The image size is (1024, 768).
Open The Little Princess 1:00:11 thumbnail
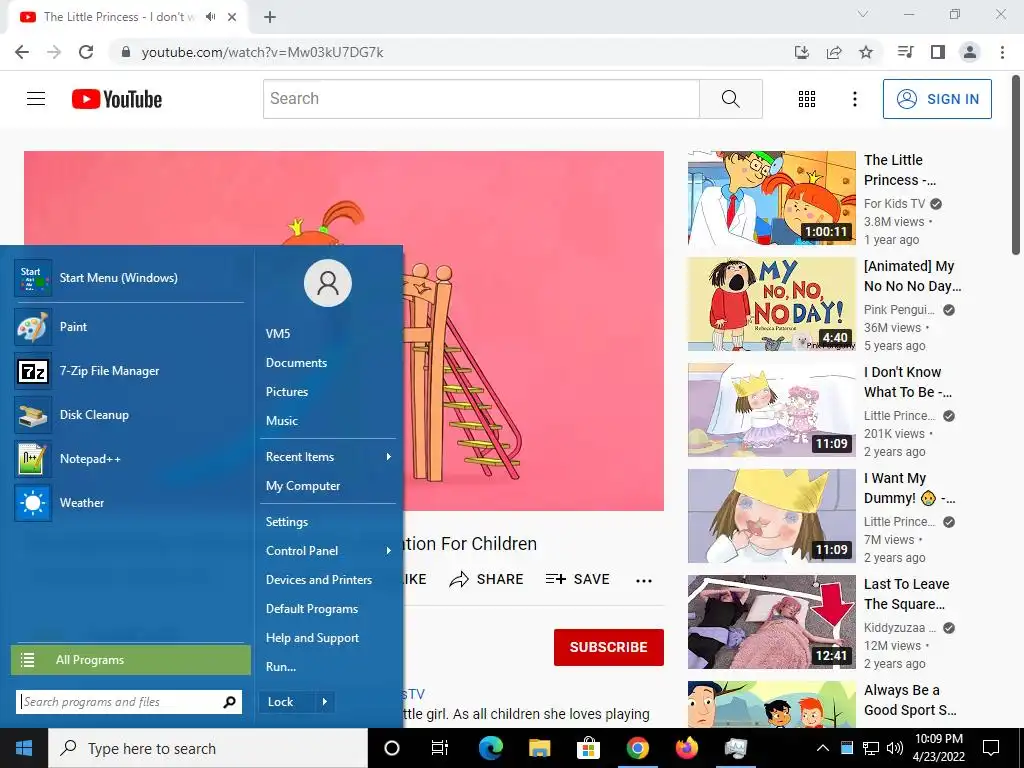tap(771, 198)
